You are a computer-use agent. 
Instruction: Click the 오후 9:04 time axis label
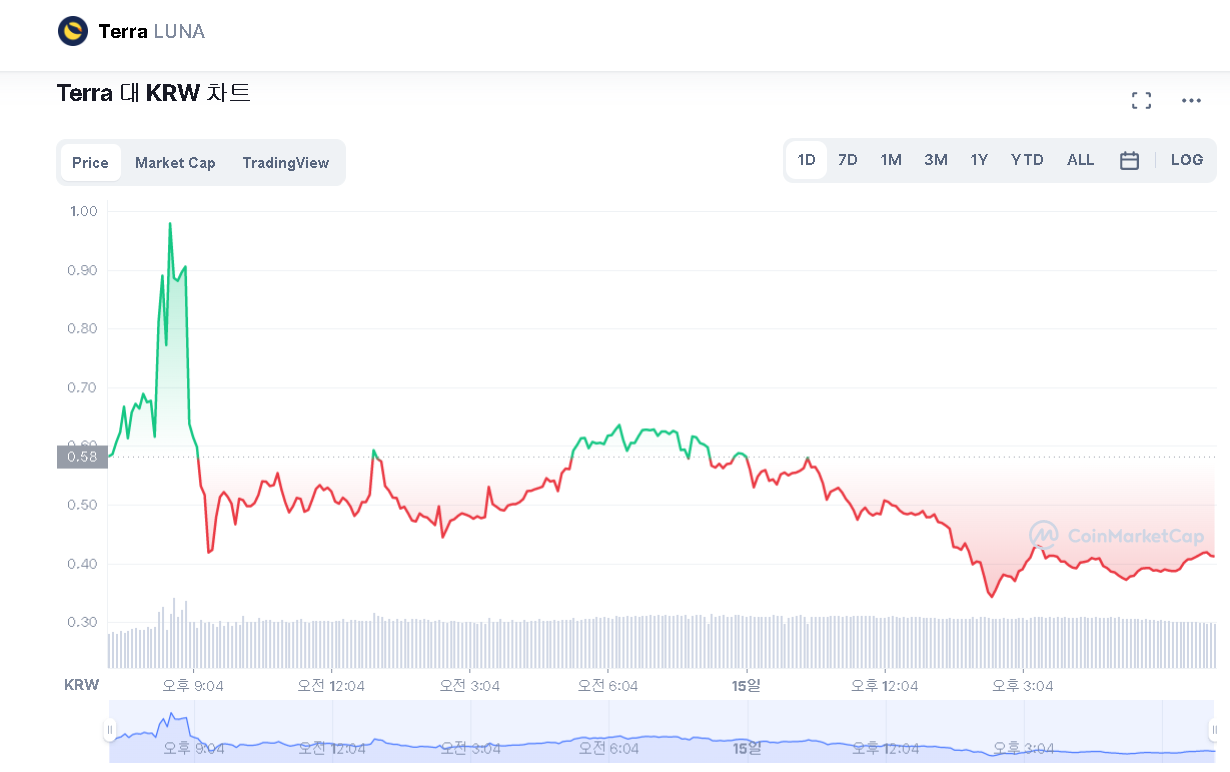(193, 685)
